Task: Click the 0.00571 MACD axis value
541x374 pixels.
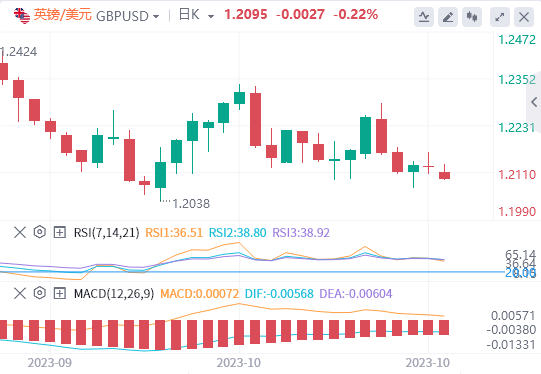Action: pyautogui.click(x=513, y=316)
